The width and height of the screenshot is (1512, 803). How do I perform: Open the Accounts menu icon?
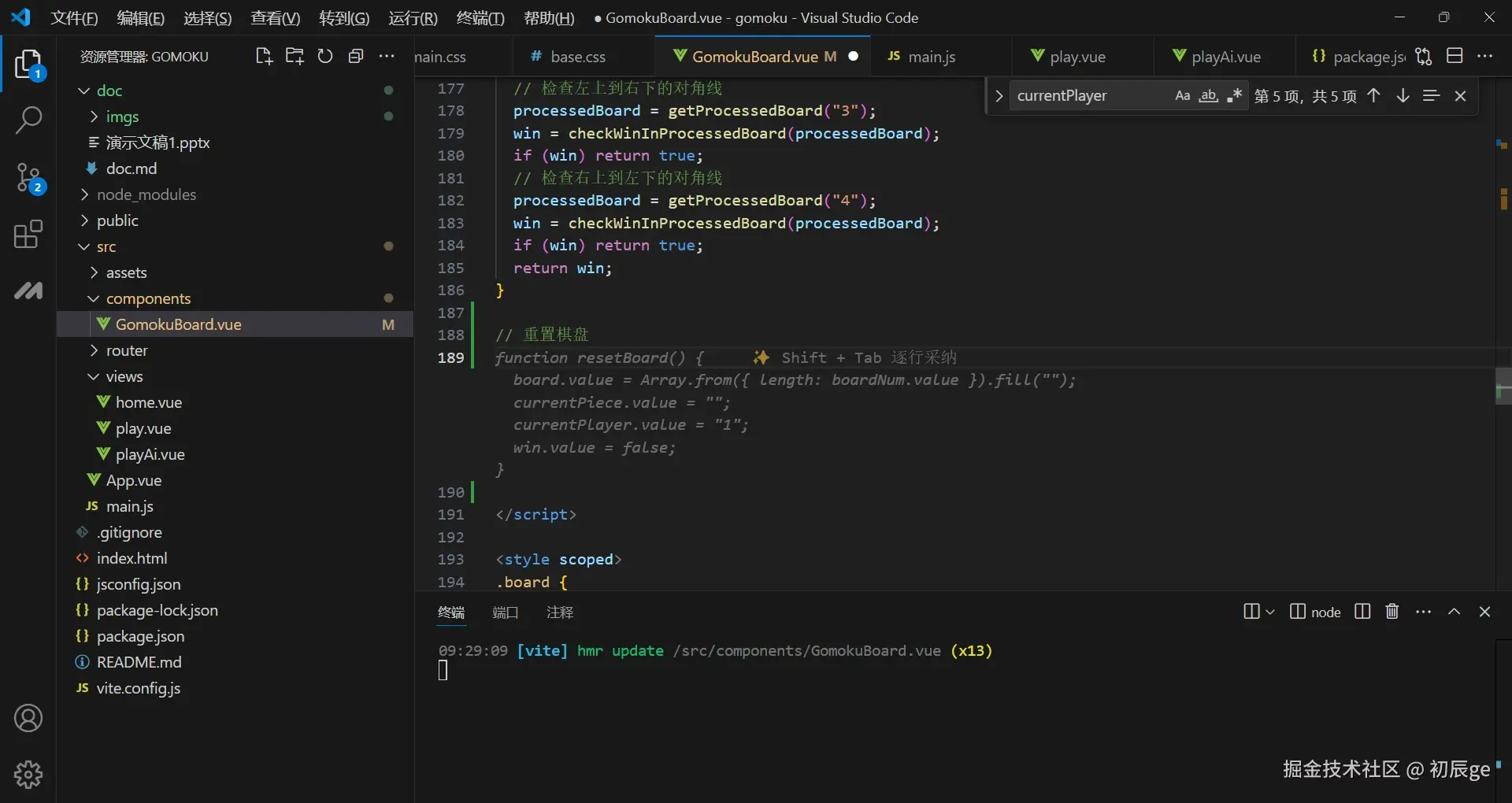click(28, 718)
